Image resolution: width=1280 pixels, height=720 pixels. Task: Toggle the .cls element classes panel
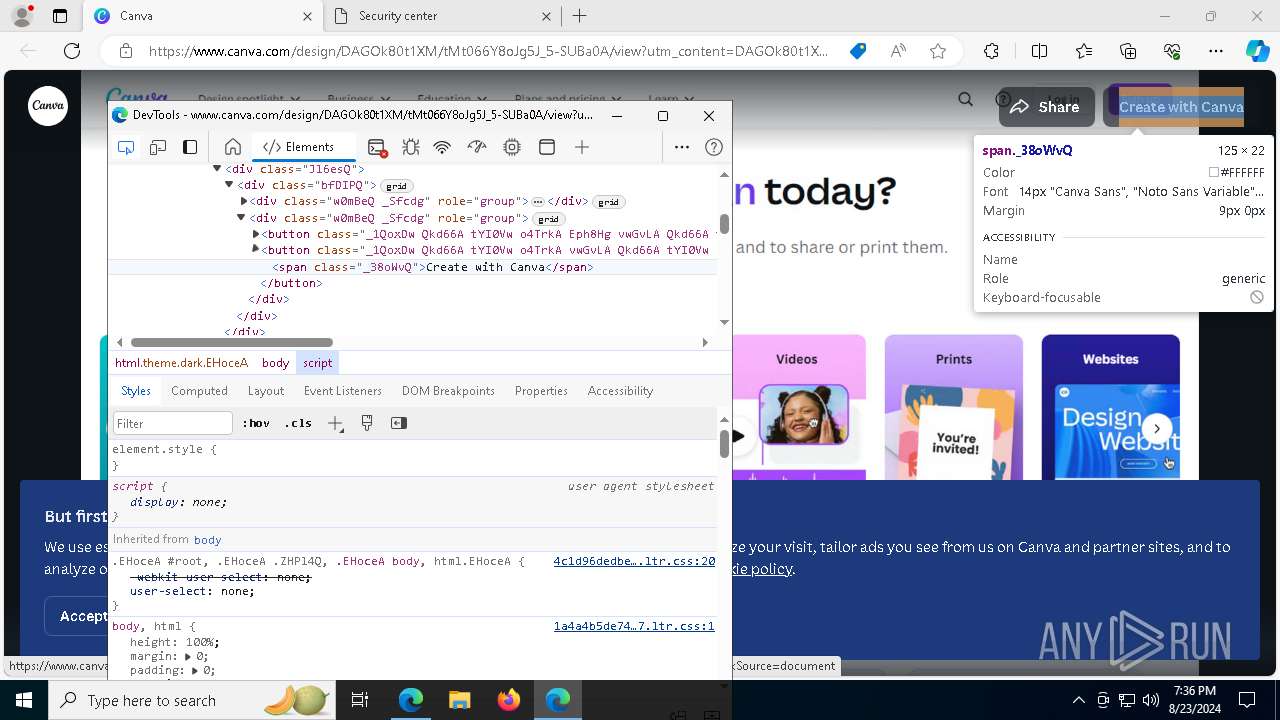298,423
